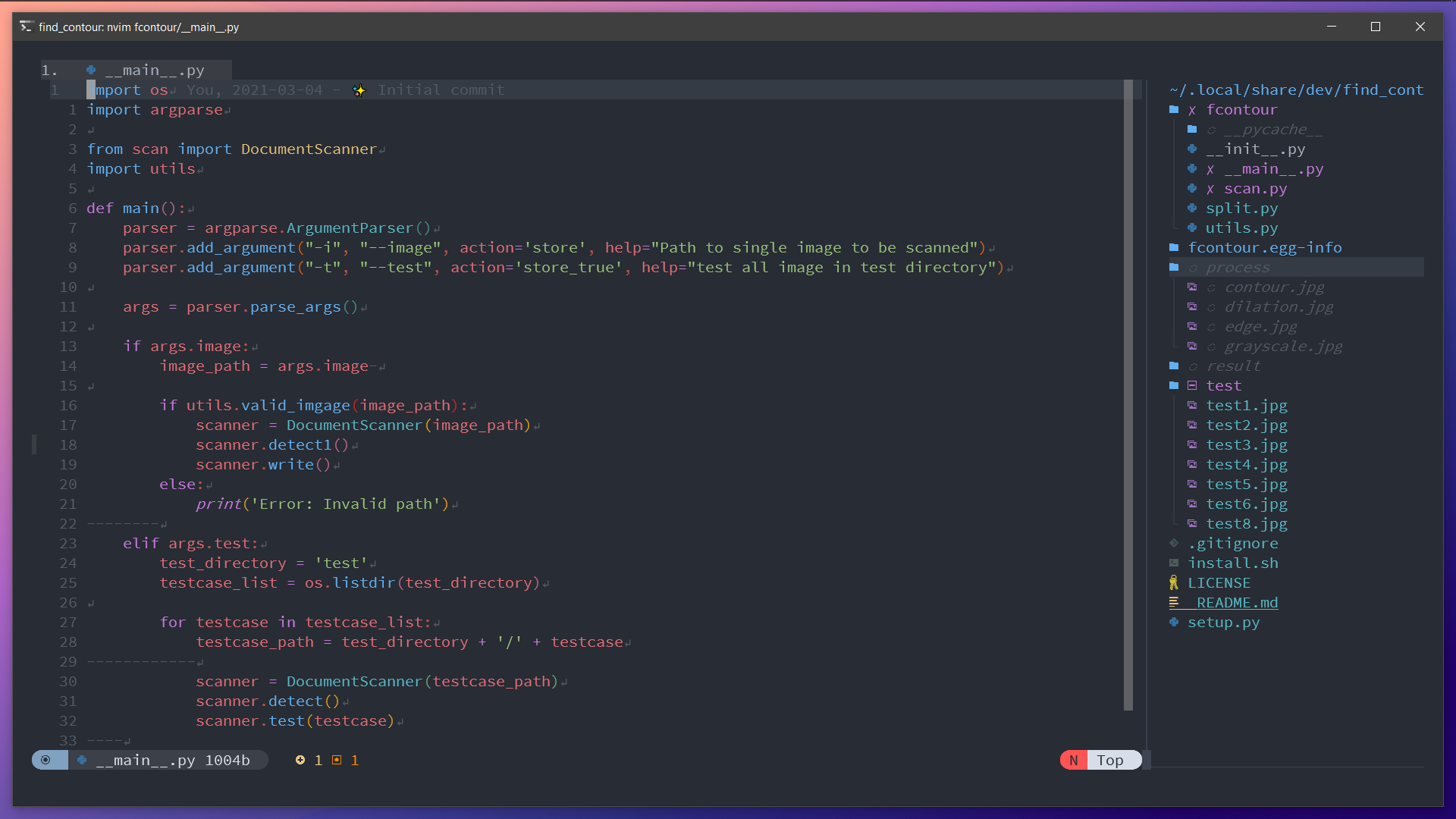Collapse the test folder
Screen dimensions: 1456x819
click(1223, 385)
